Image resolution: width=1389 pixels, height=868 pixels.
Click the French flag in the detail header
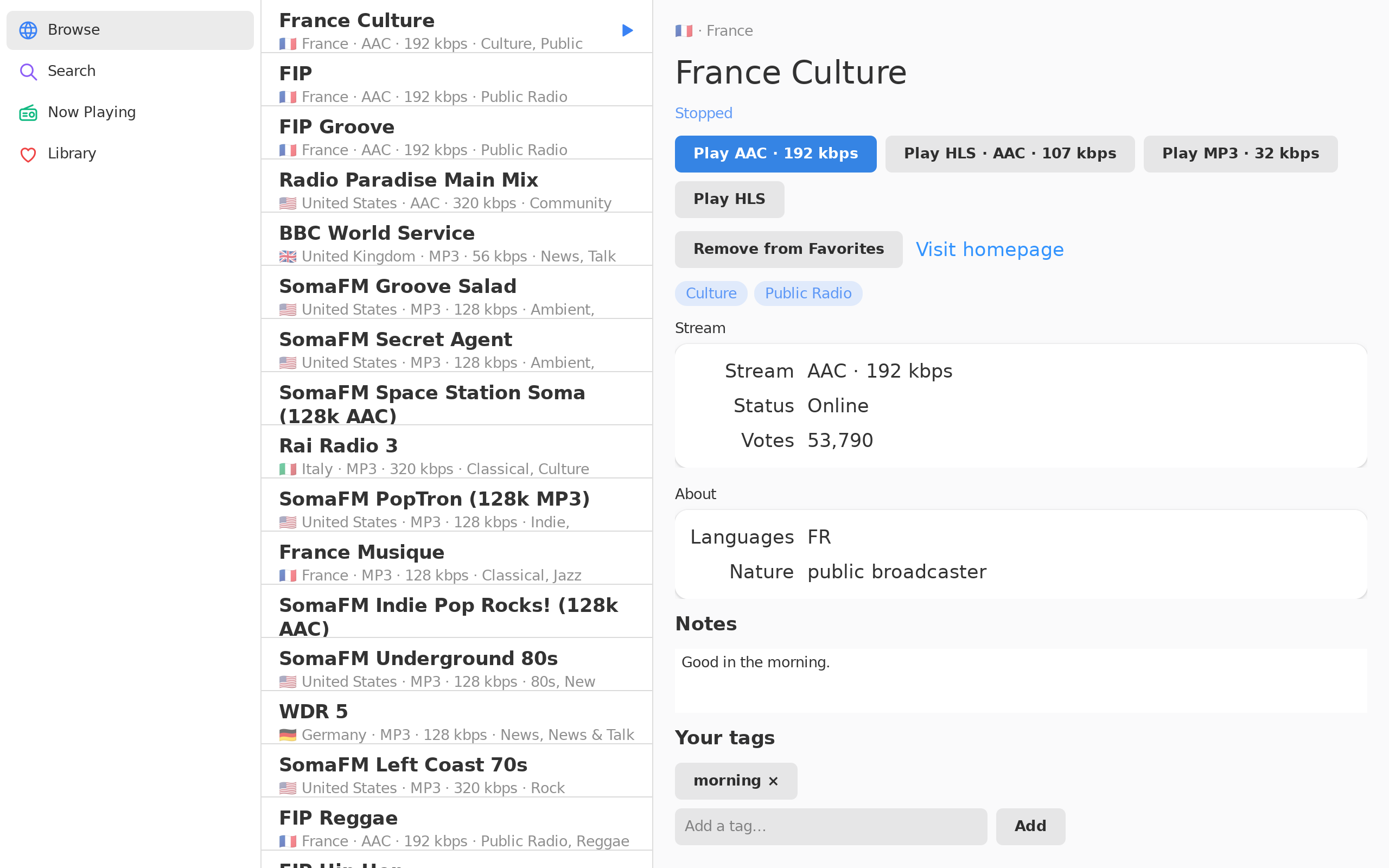click(684, 30)
